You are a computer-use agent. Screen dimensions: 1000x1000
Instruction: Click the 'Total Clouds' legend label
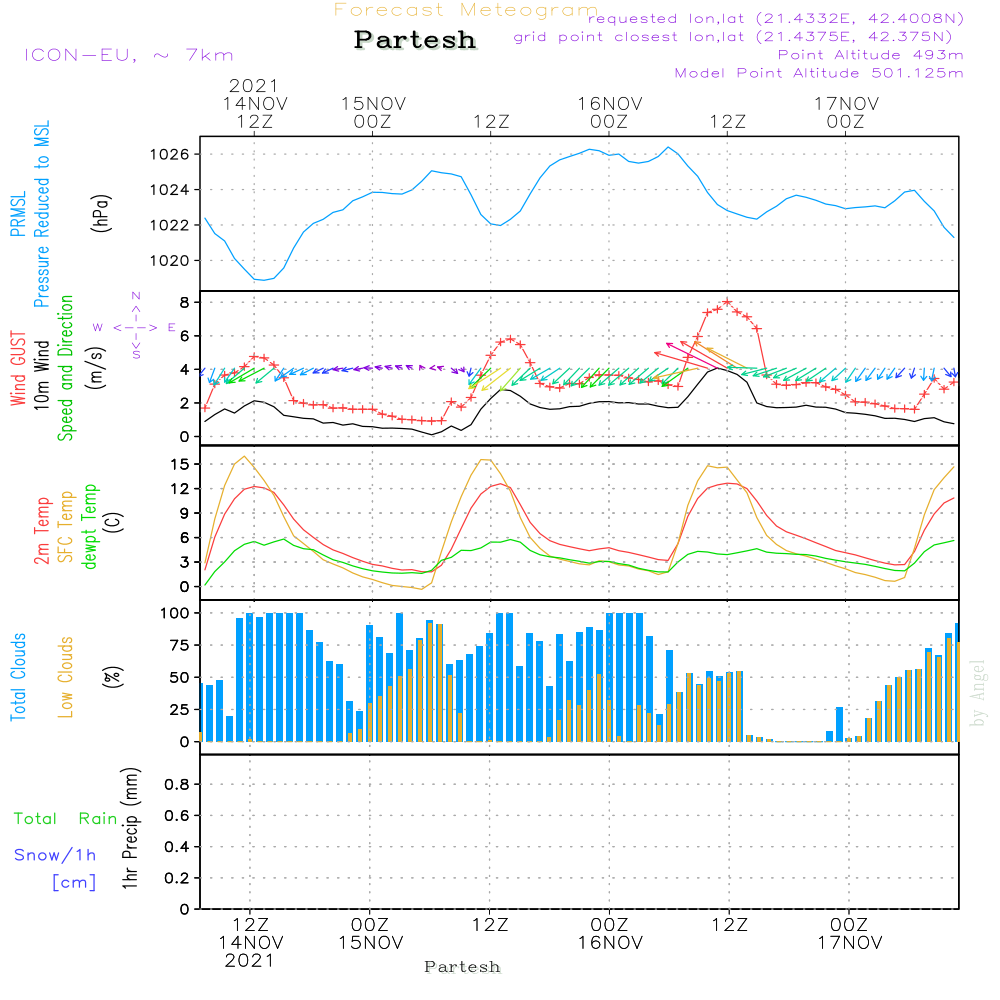click(18, 677)
